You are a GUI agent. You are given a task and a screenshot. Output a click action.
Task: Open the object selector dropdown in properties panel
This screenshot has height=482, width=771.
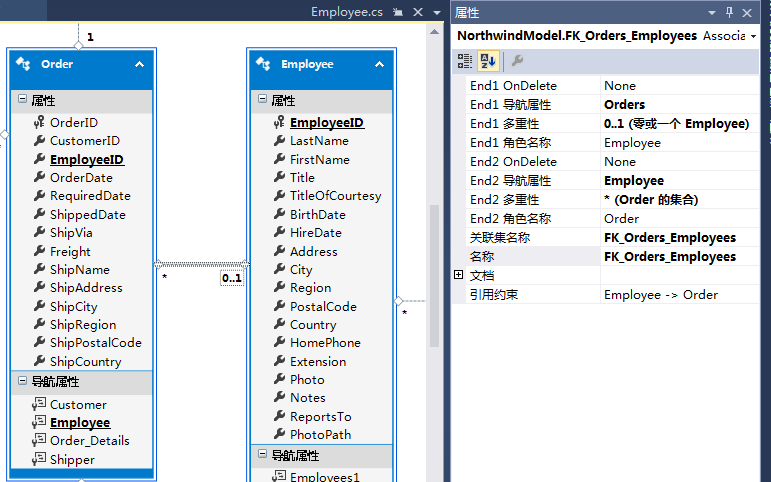[x=753, y=36]
